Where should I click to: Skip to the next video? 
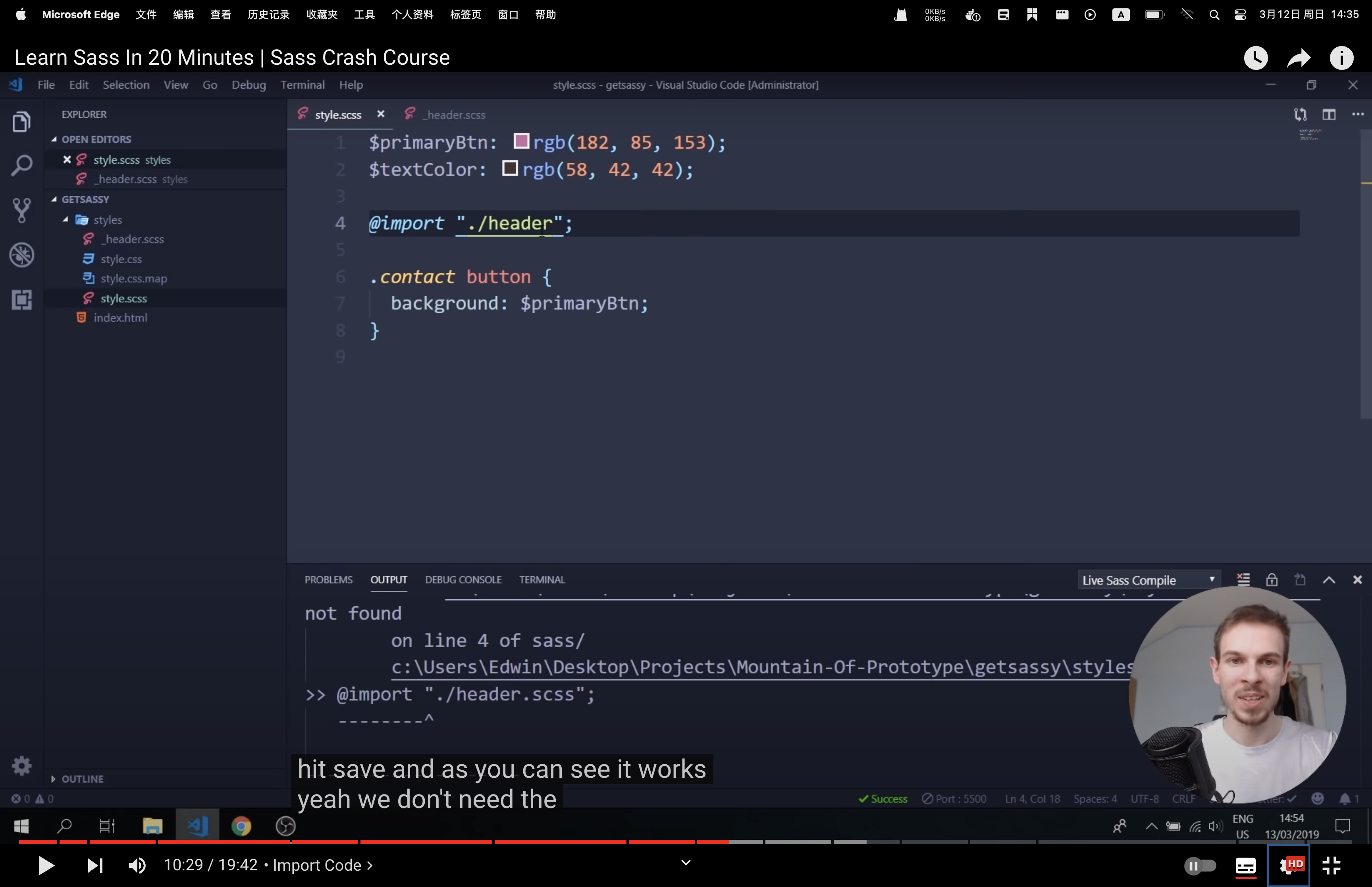95,865
